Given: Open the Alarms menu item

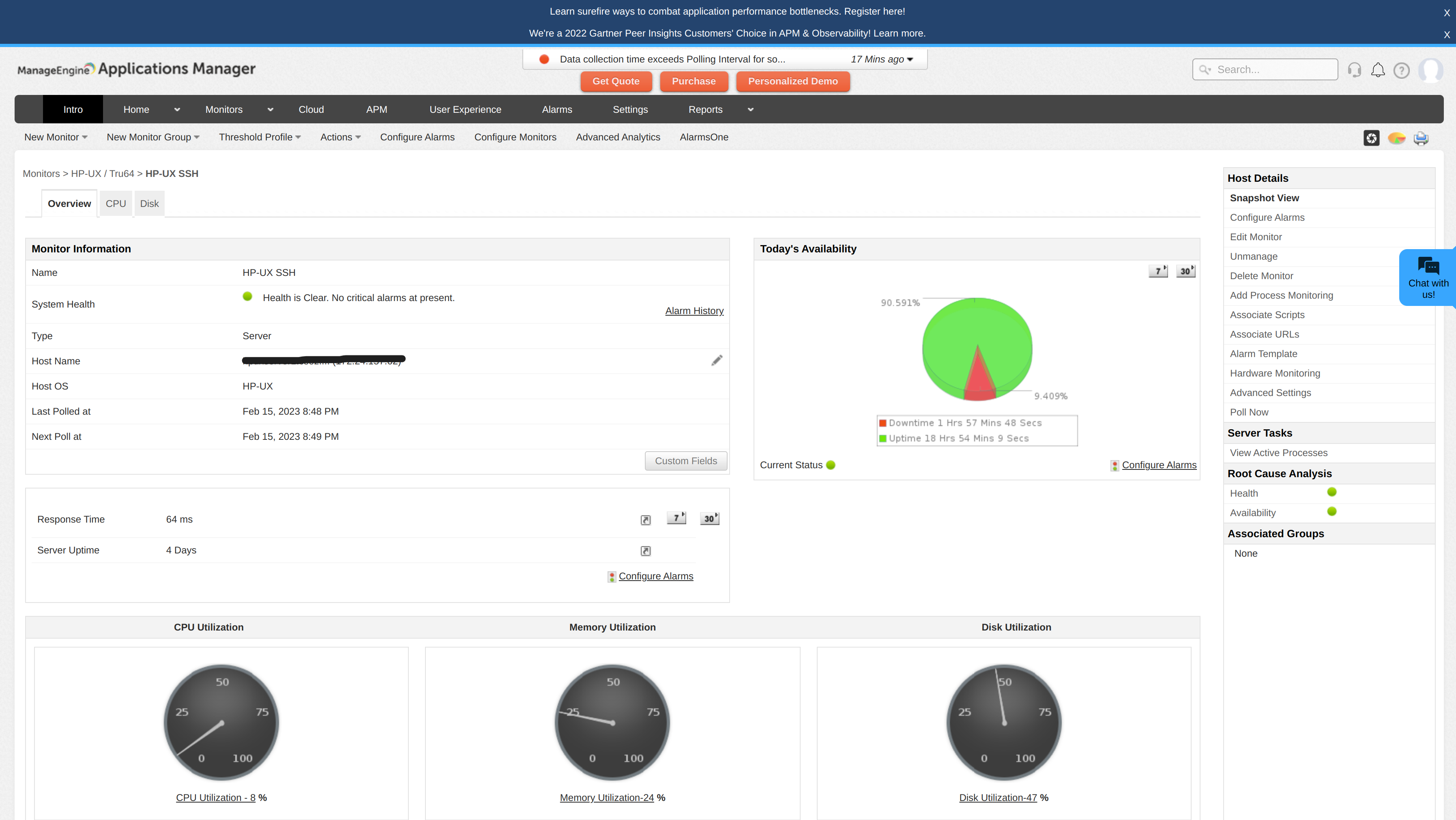Looking at the screenshot, I should pos(557,110).
